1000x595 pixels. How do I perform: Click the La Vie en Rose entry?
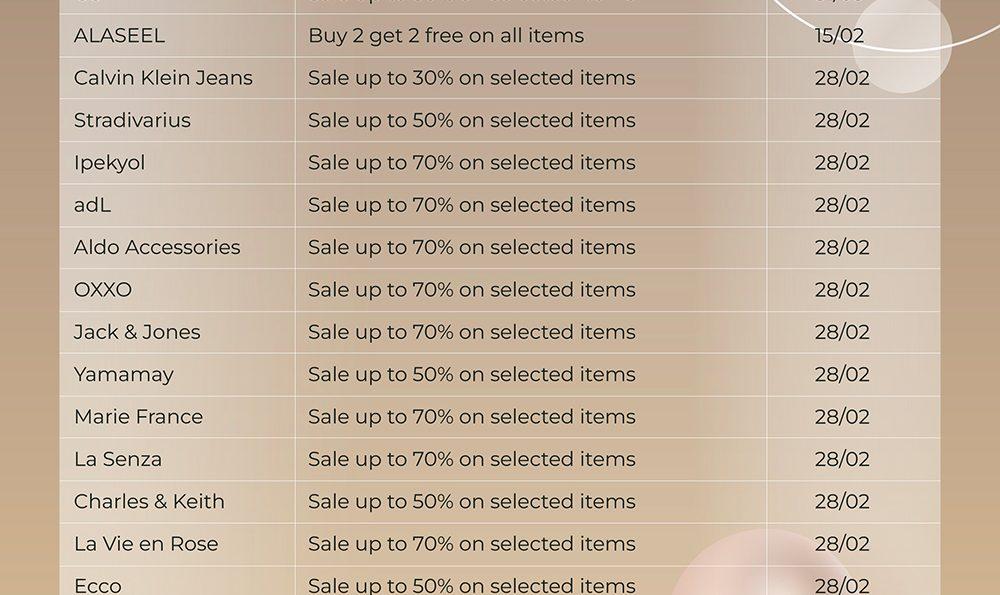click(x=146, y=544)
